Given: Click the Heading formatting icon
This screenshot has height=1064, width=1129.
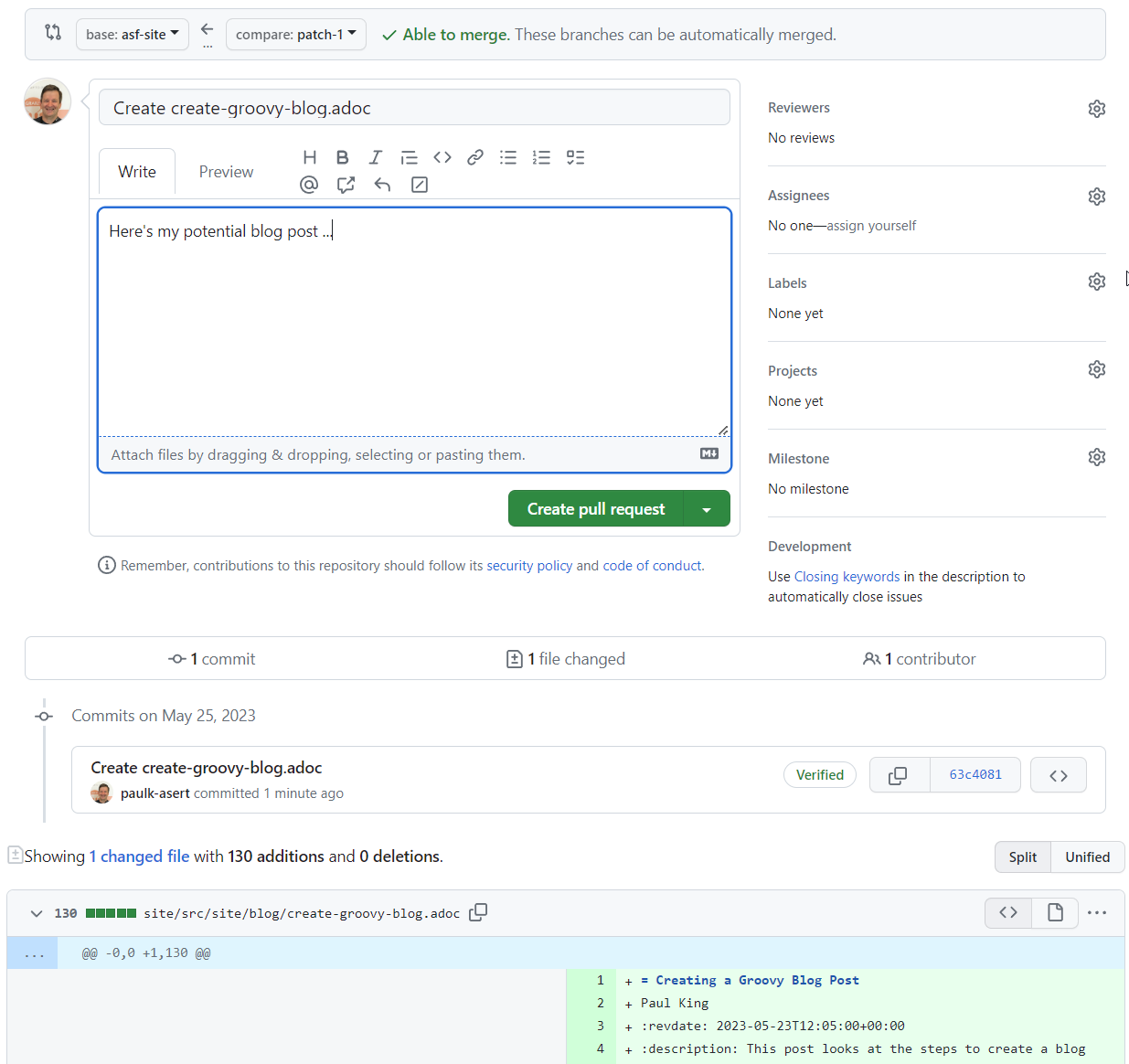Looking at the screenshot, I should coord(310,157).
